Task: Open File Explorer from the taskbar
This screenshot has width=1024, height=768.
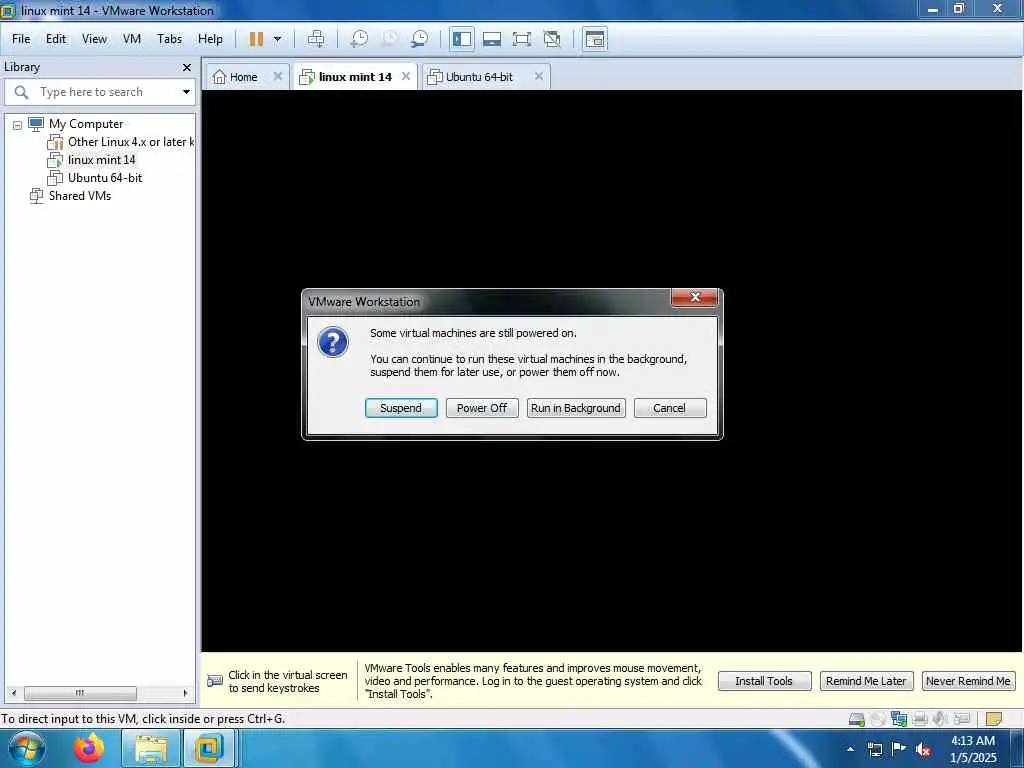Action: click(151, 748)
